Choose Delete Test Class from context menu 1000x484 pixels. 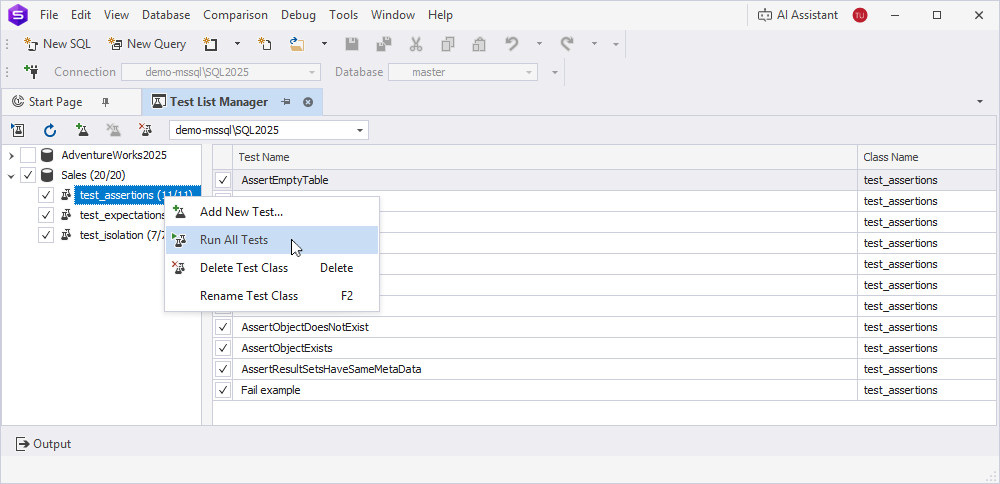click(272, 268)
